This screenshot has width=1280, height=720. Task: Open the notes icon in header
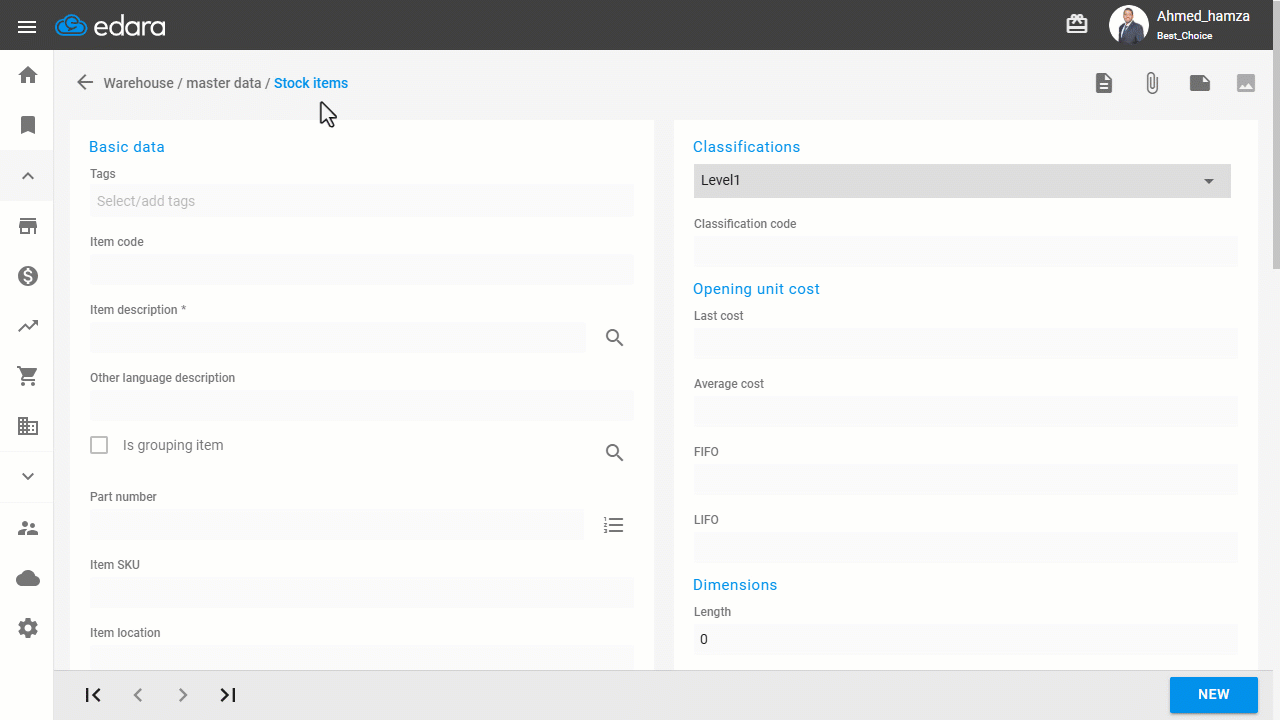coord(1200,83)
